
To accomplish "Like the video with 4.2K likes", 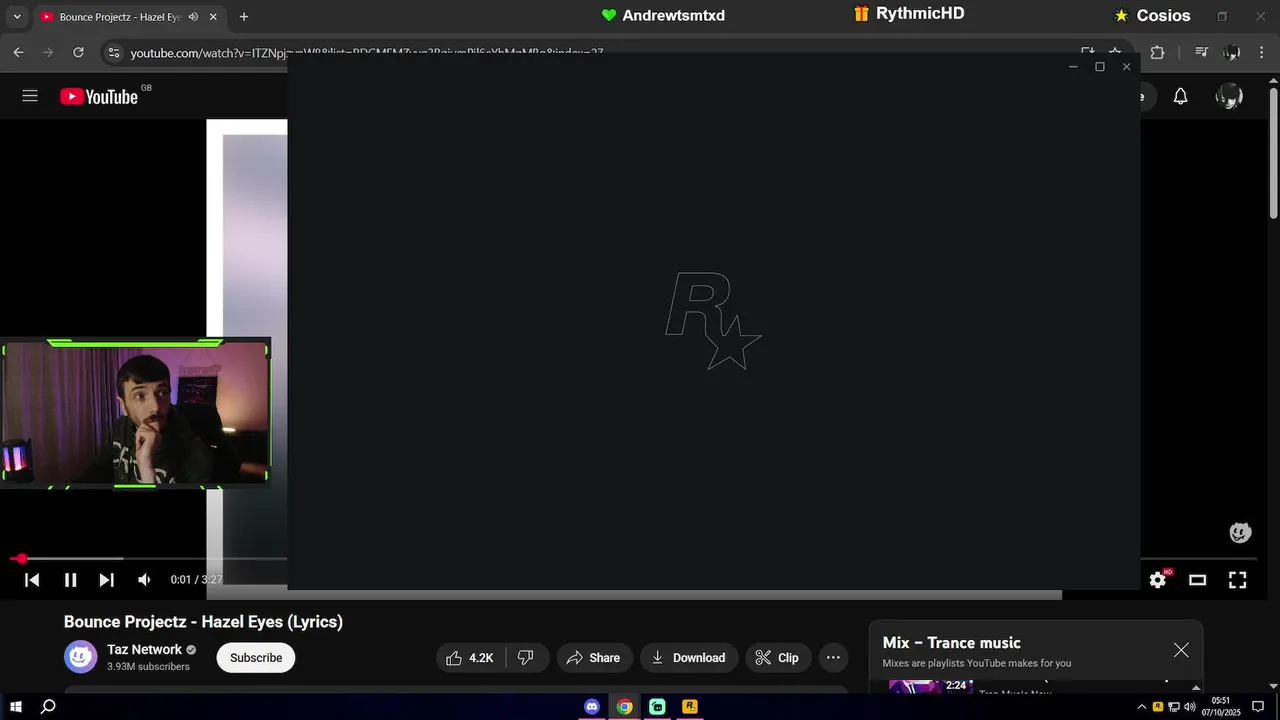I will pos(471,657).
